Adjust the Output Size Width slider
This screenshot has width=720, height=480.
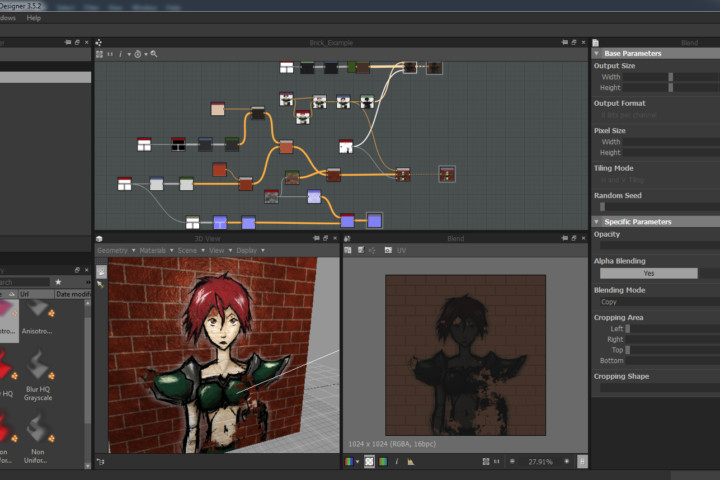(670, 77)
